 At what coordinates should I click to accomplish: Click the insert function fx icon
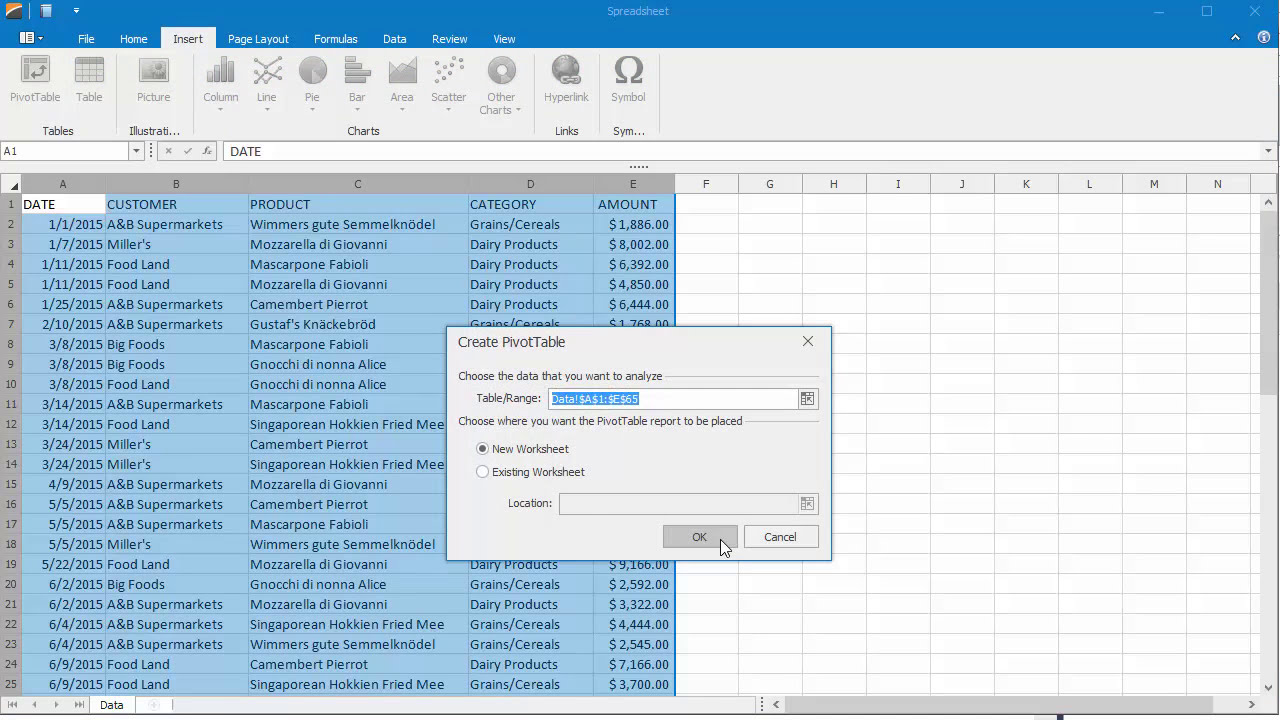(x=207, y=151)
